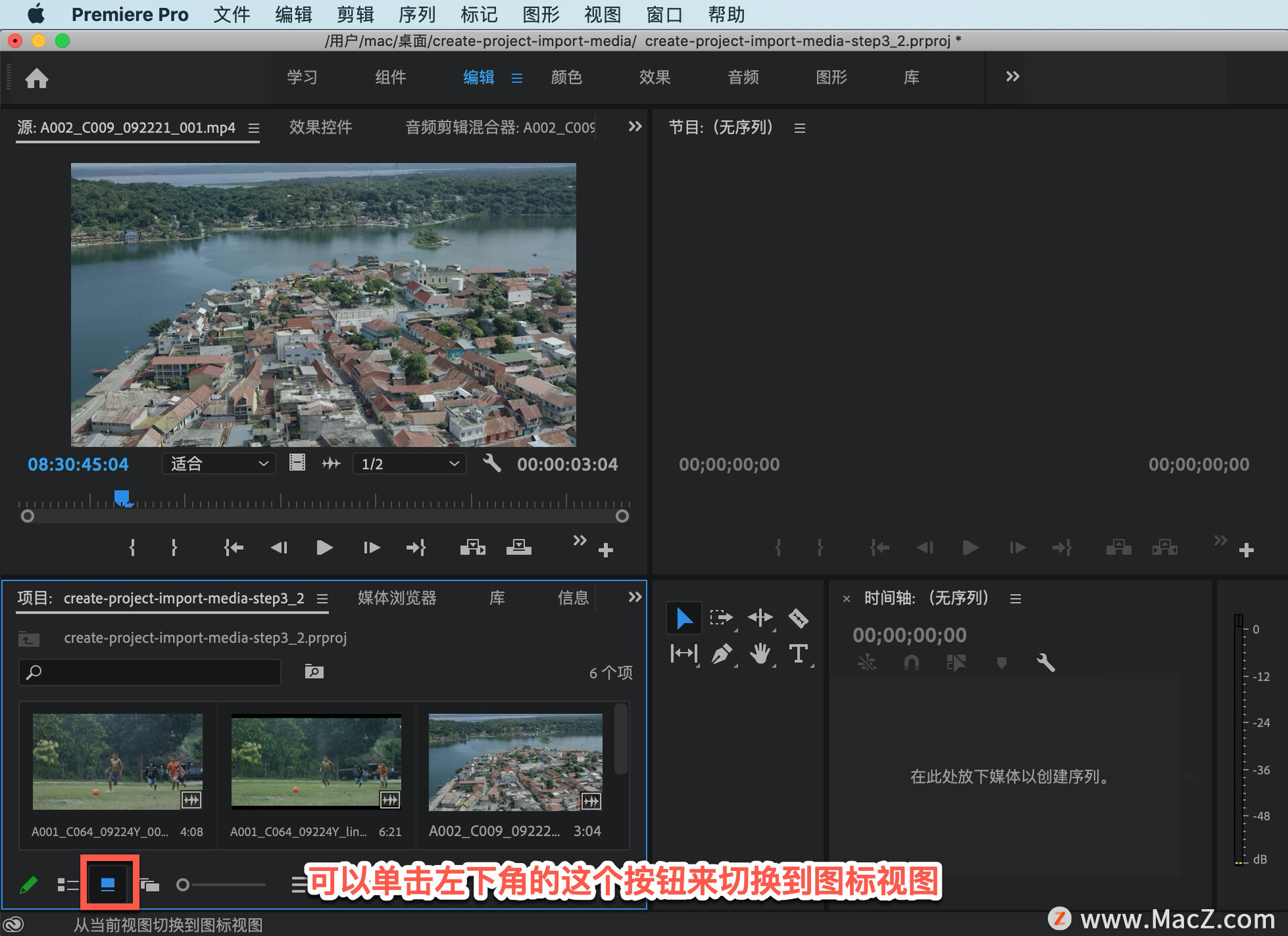Expand workspace overflow chevron
The width and height of the screenshot is (1288, 936).
1012,76
